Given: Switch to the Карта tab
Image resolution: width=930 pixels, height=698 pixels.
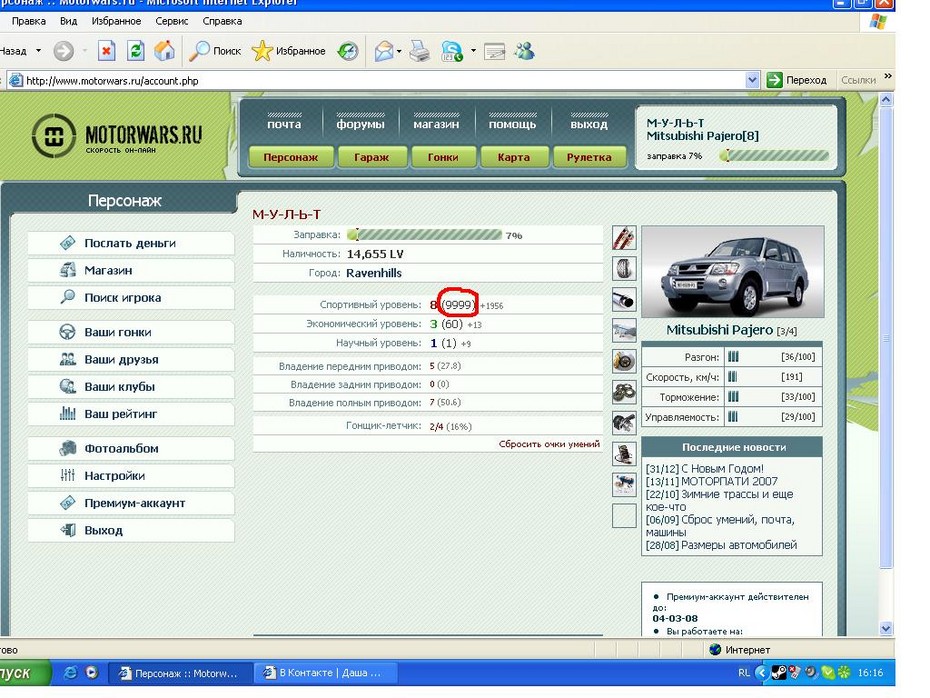Looking at the screenshot, I should [514, 157].
